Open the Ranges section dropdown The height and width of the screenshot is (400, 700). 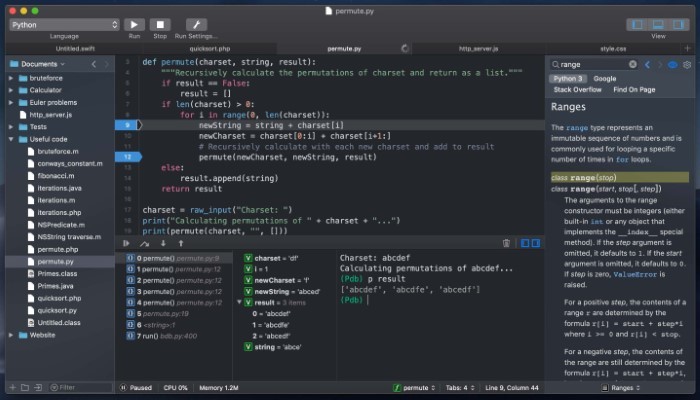point(621,388)
